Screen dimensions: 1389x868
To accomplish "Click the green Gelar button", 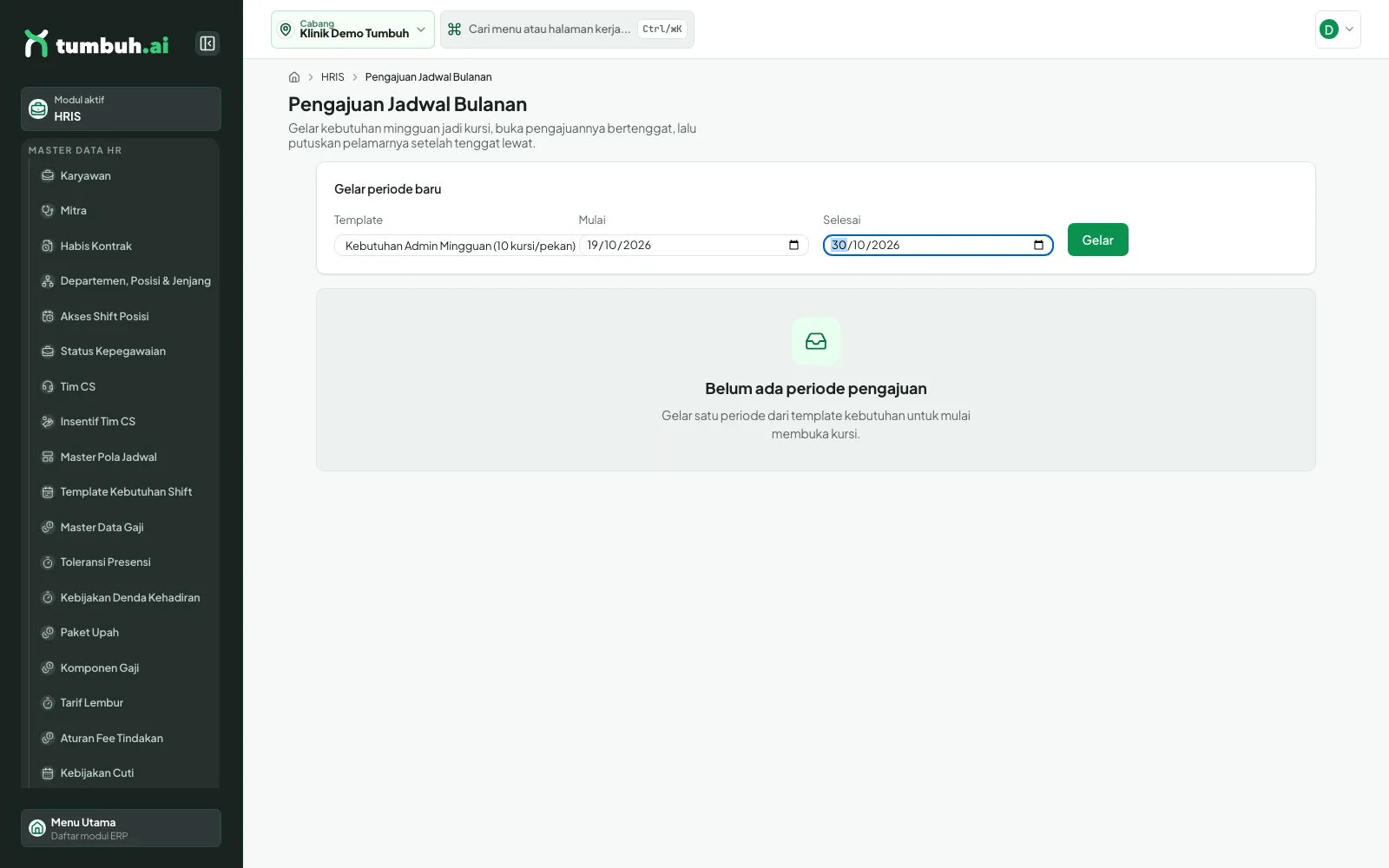I will pyautogui.click(x=1098, y=240).
